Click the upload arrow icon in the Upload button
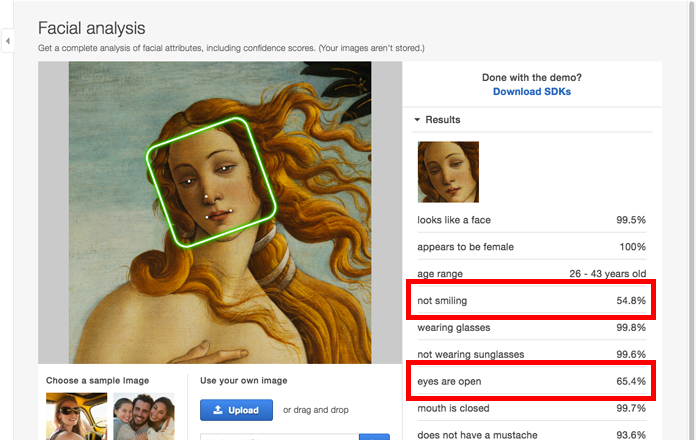 (x=218, y=410)
